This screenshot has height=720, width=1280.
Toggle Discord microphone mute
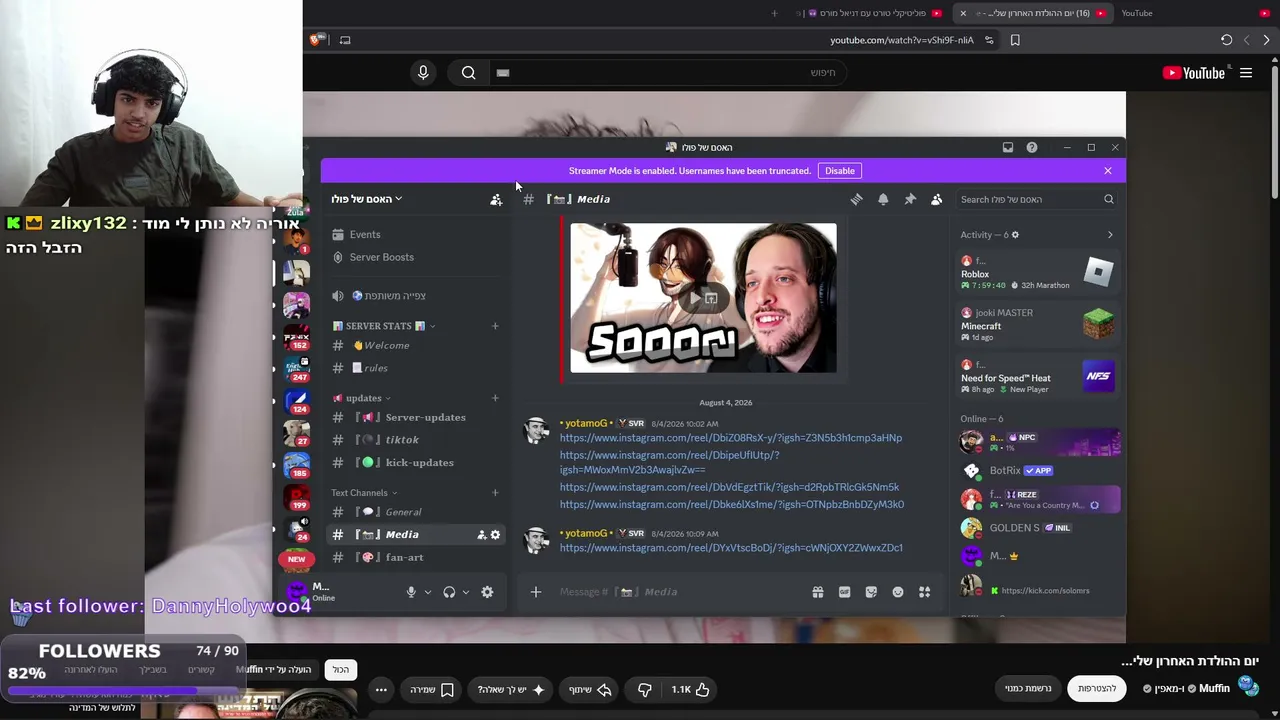pyautogui.click(x=411, y=592)
